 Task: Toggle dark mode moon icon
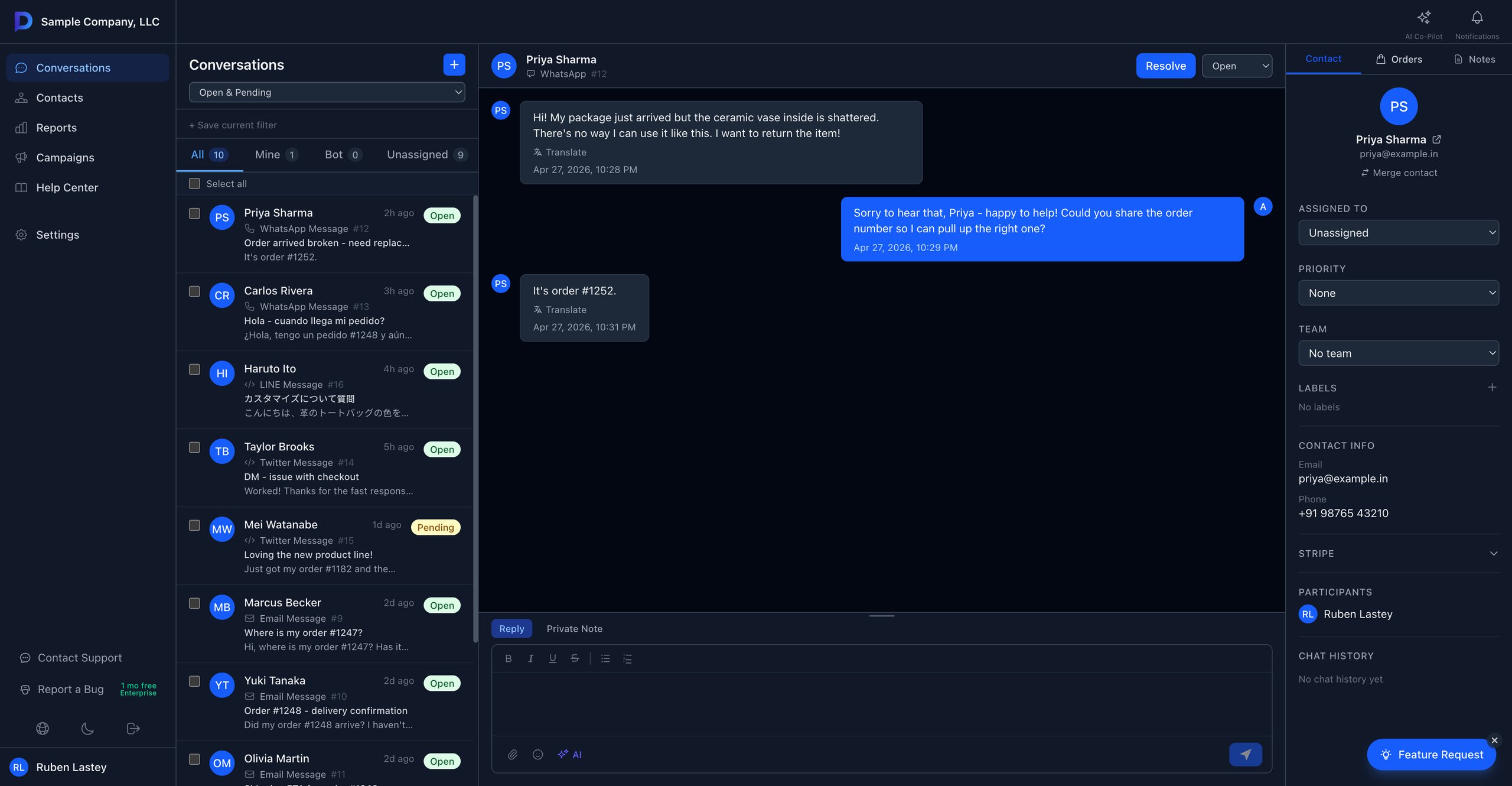(87, 728)
